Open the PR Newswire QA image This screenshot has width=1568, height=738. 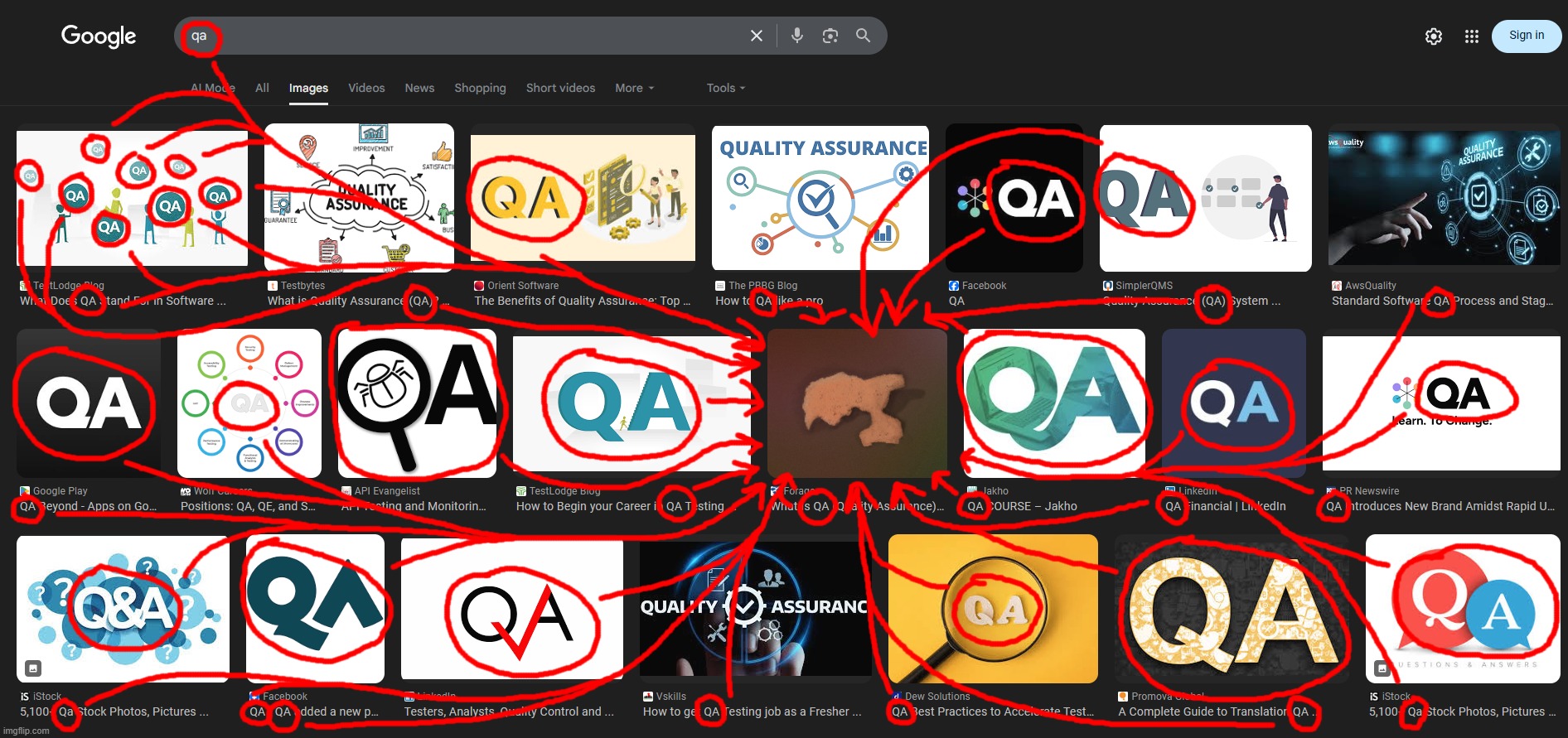[1441, 403]
